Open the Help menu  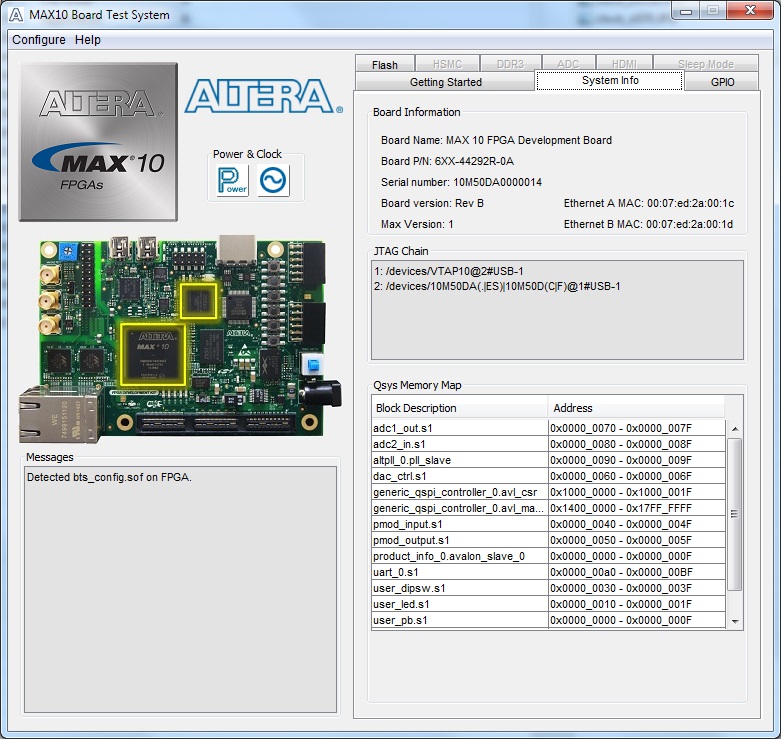(x=88, y=40)
